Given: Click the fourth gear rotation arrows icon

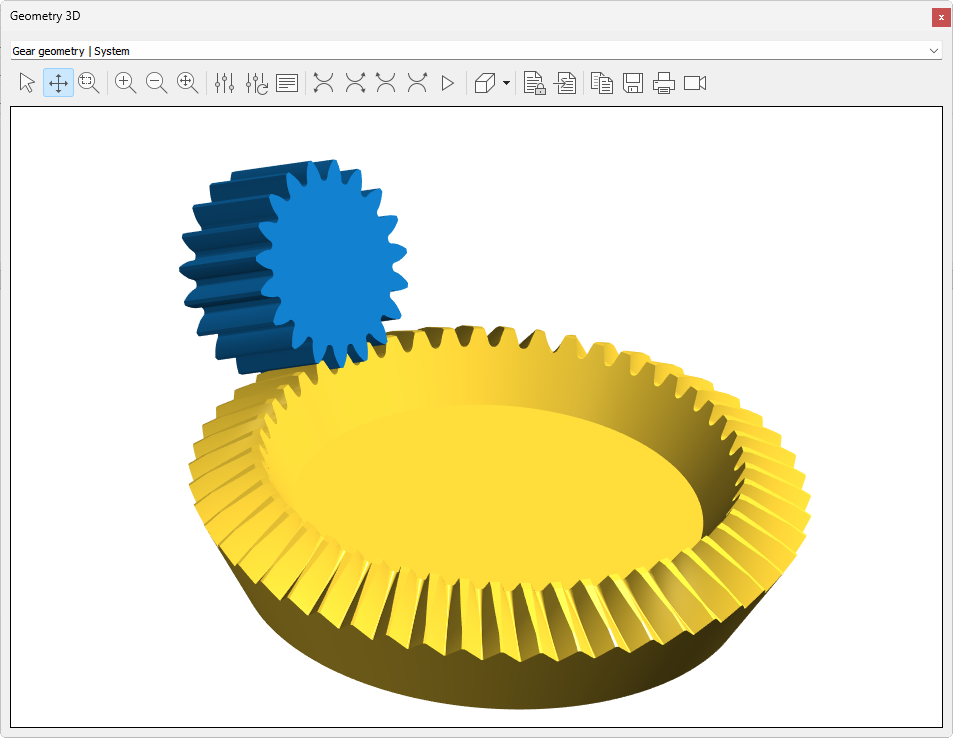Looking at the screenshot, I should coord(417,83).
